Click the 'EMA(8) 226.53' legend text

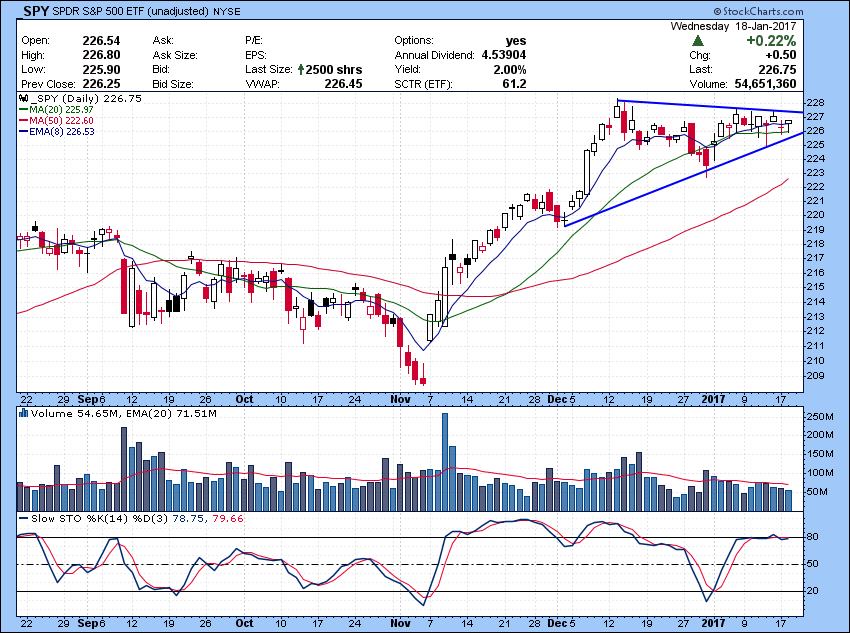(62, 131)
